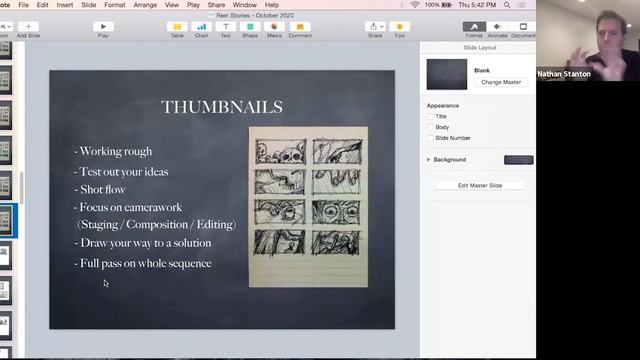Open the Share toolbar icon
This screenshot has height=360, width=640.
[375, 27]
